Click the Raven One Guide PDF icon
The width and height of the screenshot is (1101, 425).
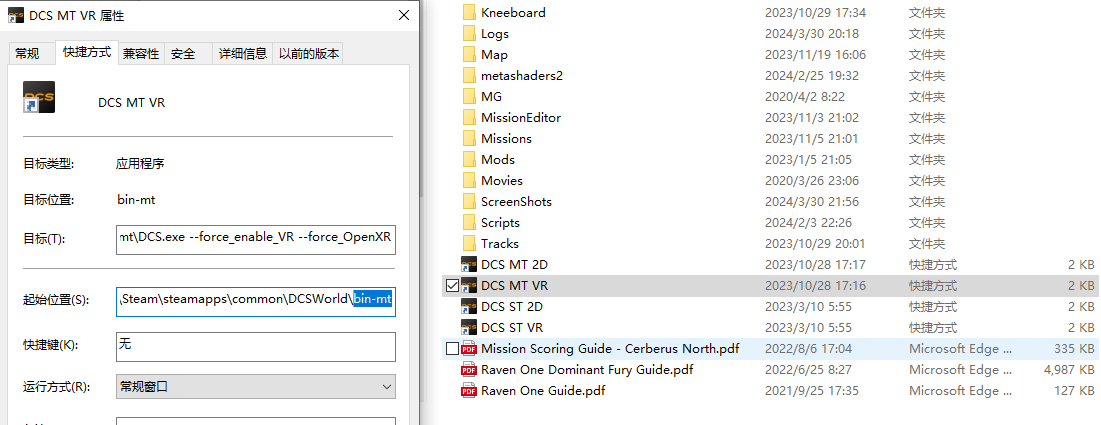(469, 391)
